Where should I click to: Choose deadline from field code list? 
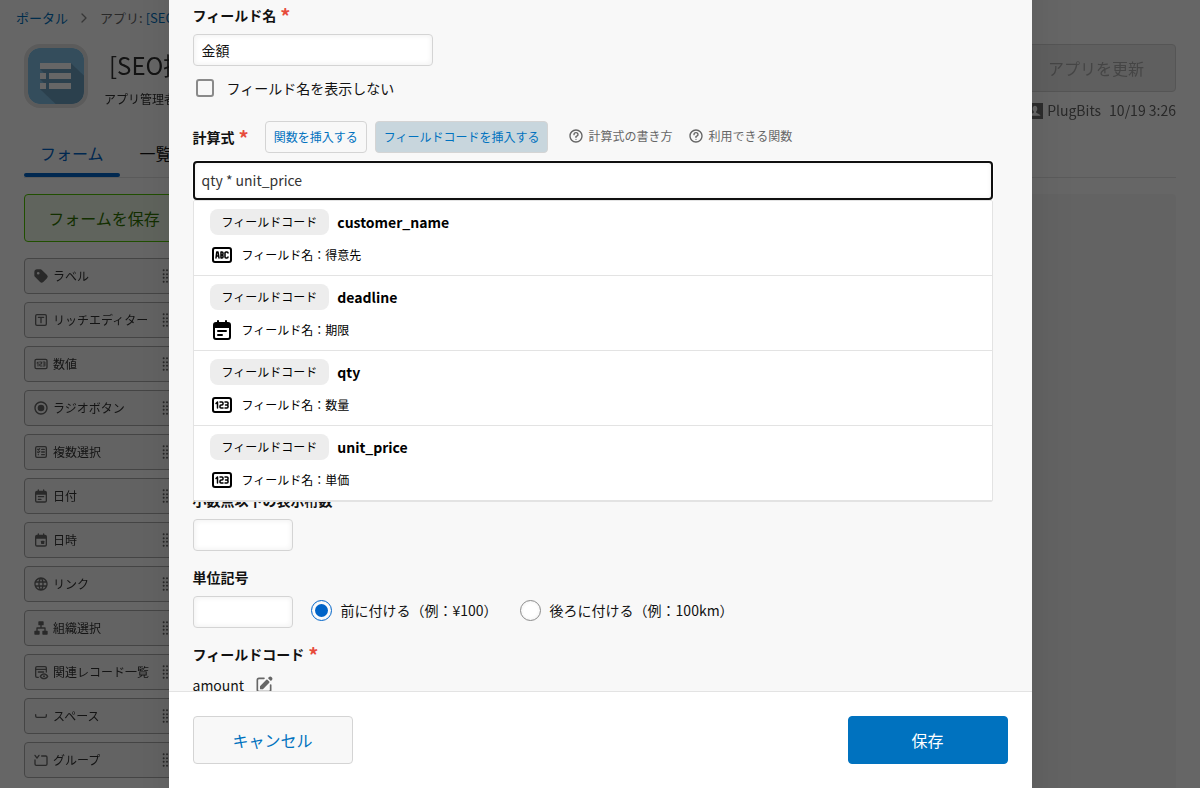pyautogui.click(x=592, y=313)
